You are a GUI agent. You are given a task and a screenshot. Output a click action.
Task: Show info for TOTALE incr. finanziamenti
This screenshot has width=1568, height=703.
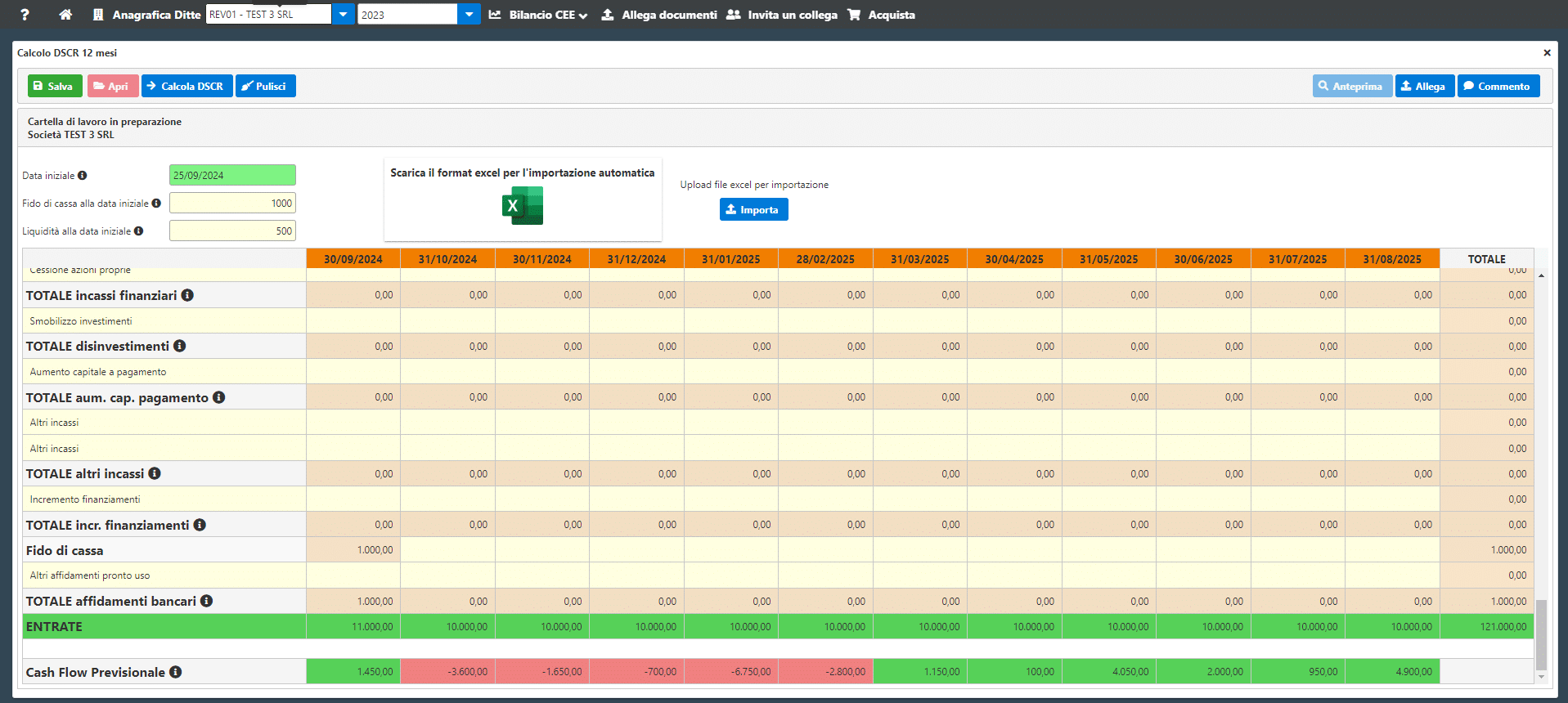point(200,525)
